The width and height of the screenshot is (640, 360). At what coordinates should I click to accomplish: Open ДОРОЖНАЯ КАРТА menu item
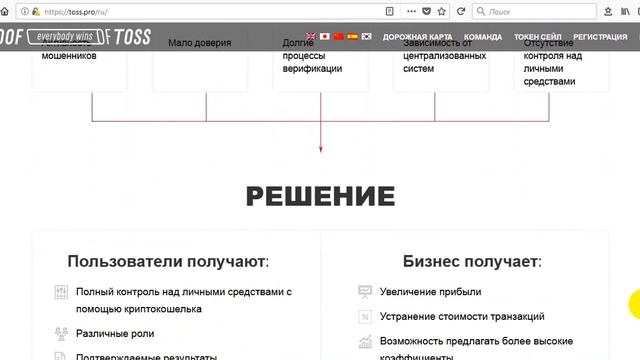coord(417,37)
